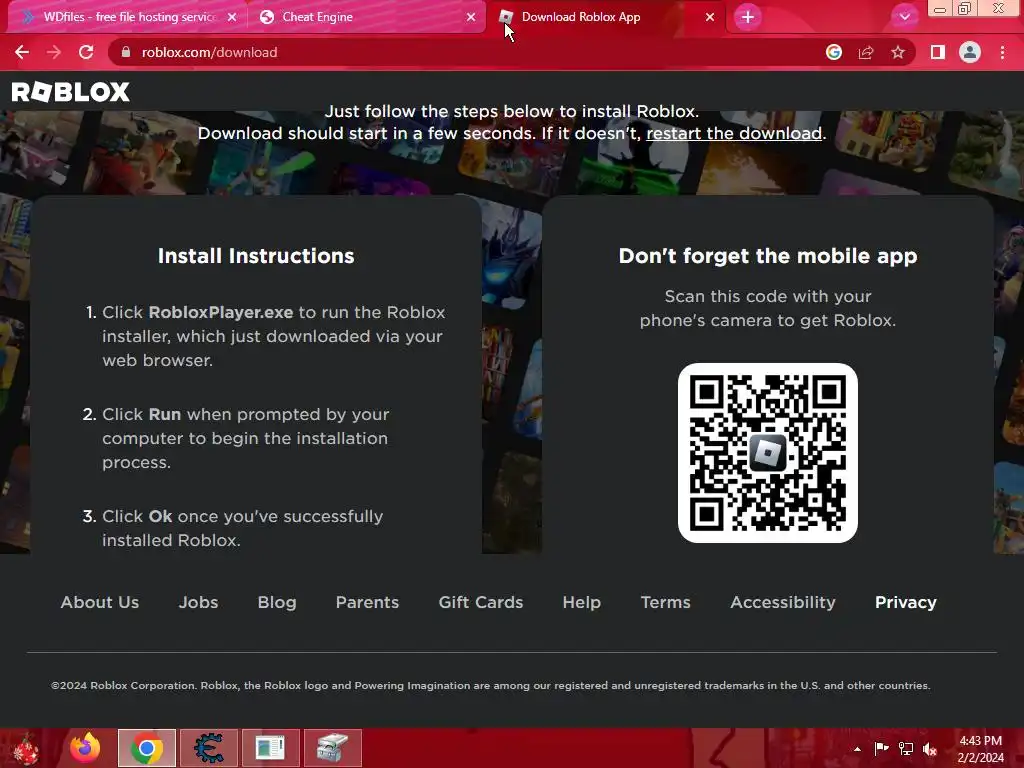Viewport: 1024px width, 768px height.
Task: Go back using the browser back arrow
Action: (22, 52)
